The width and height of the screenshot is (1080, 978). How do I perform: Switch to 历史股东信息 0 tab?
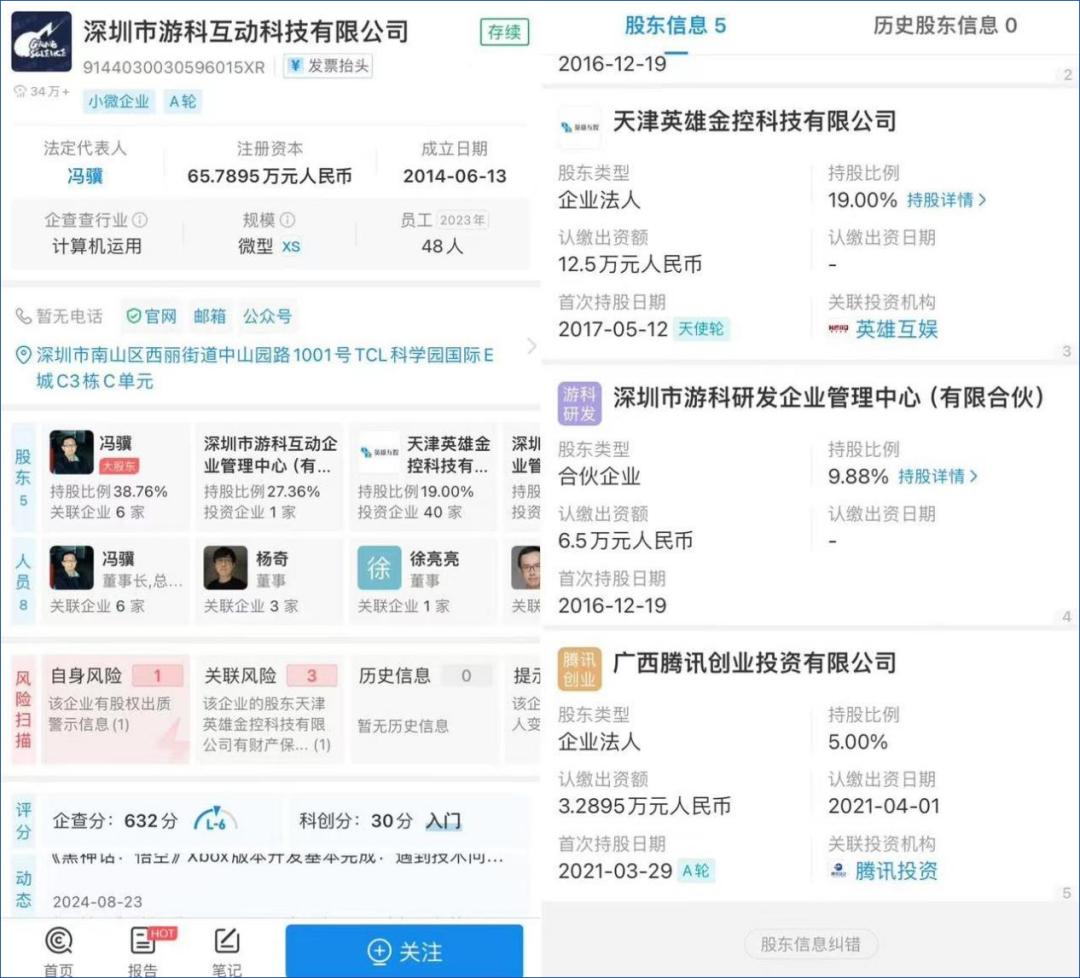pyautogui.click(x=945, y=26)
